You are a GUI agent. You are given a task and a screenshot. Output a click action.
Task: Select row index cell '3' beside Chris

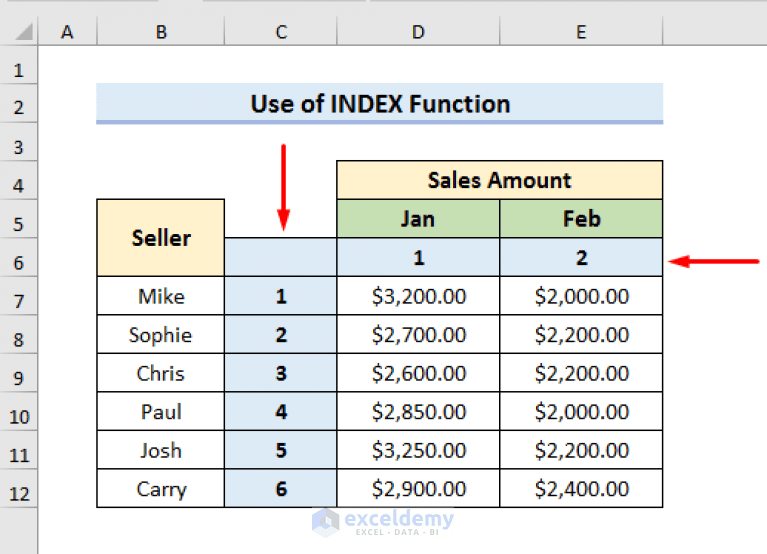pyautogui.click(x=281, y=373)
